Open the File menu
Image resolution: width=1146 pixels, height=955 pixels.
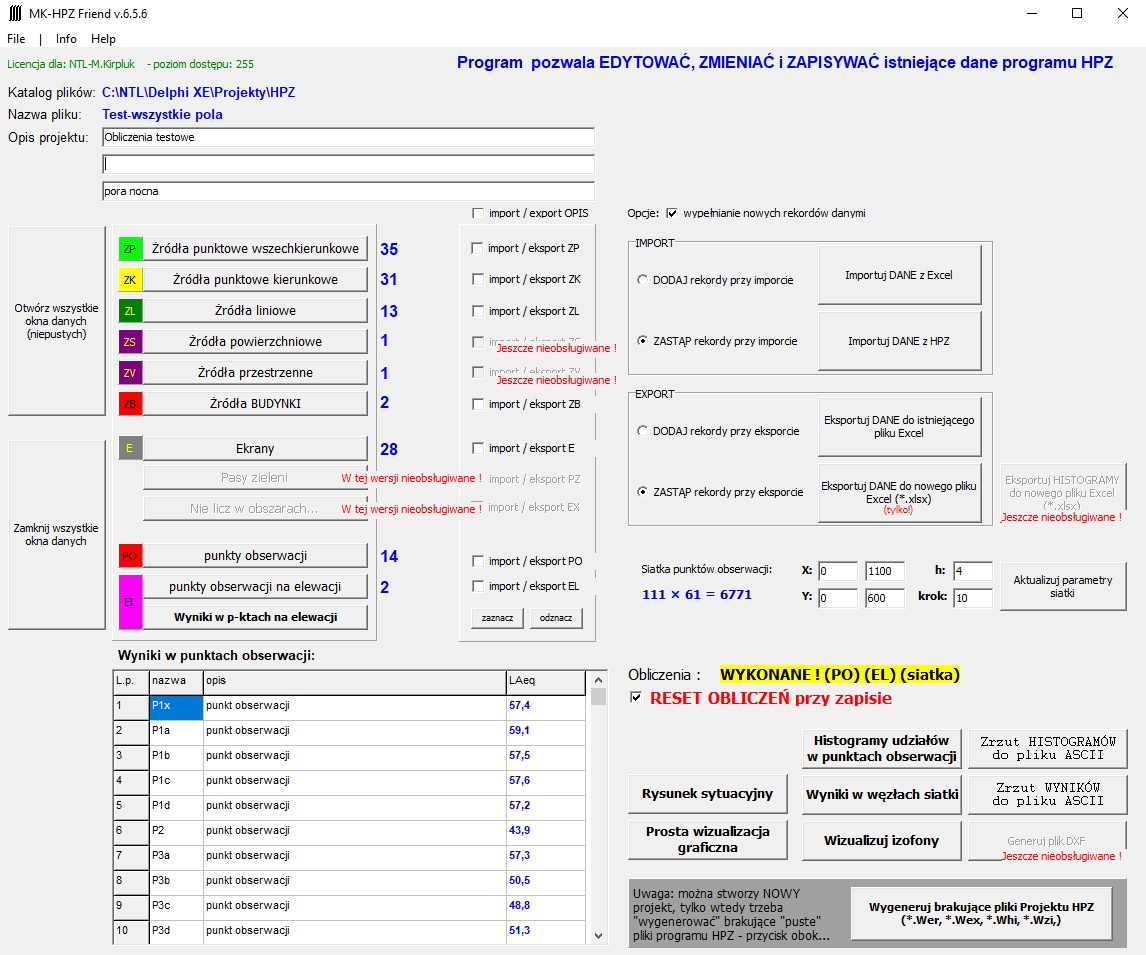point(16,39)
